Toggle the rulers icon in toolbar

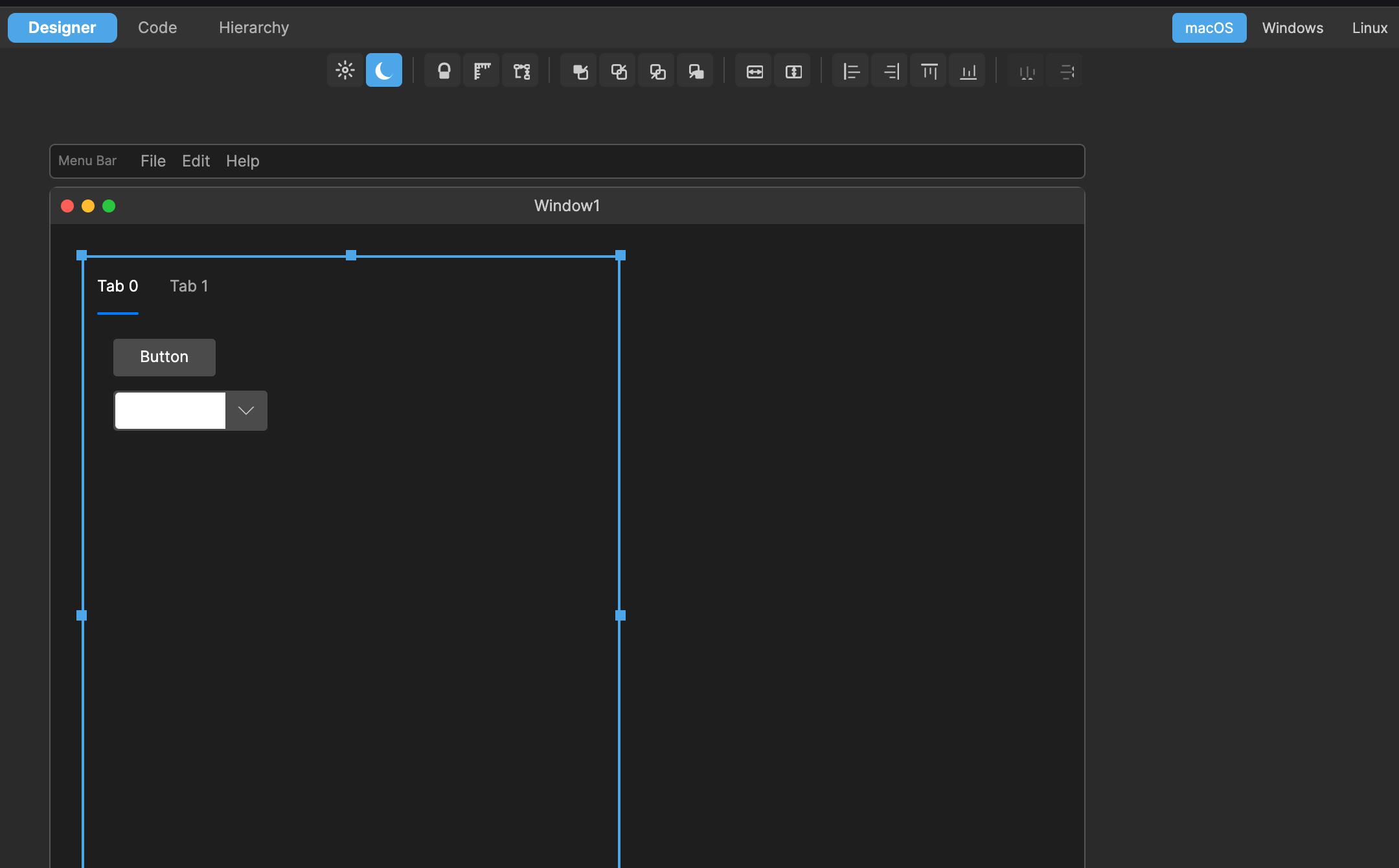point(482,71)
